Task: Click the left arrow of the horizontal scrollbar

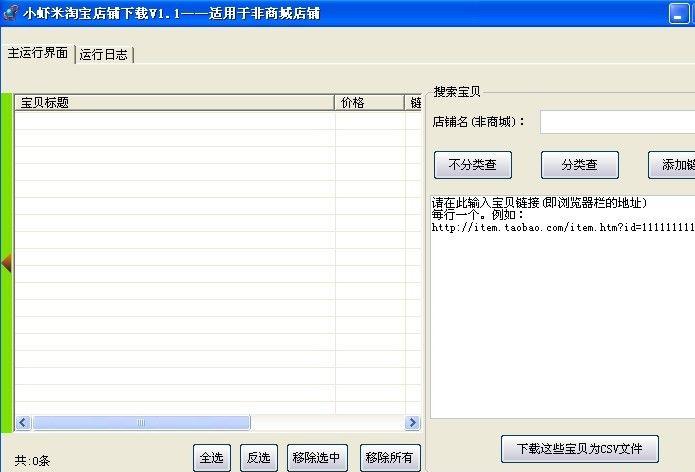Action: click(24, 423)
